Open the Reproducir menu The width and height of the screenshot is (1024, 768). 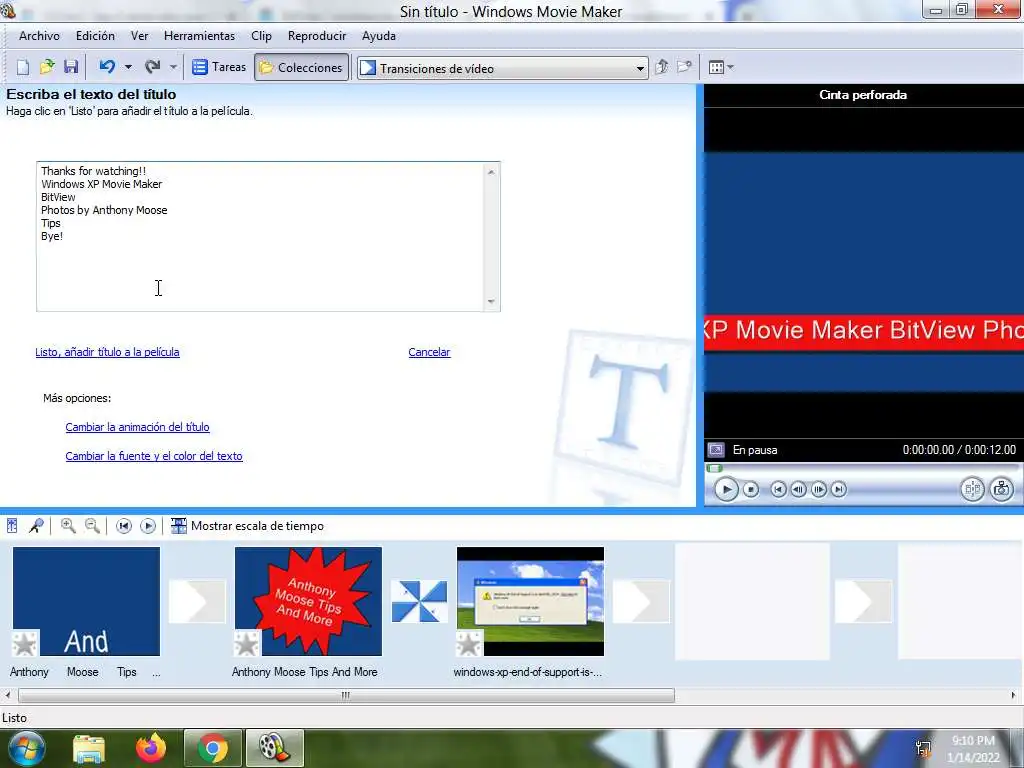317,36
